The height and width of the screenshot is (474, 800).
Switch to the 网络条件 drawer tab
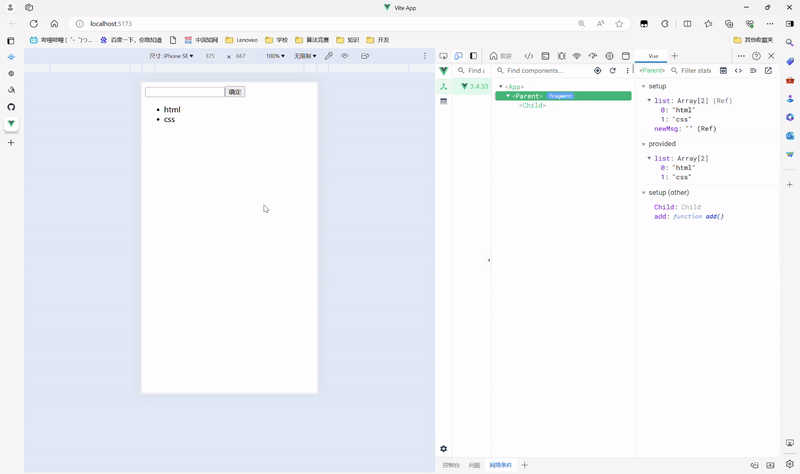(x=501, y=465)
